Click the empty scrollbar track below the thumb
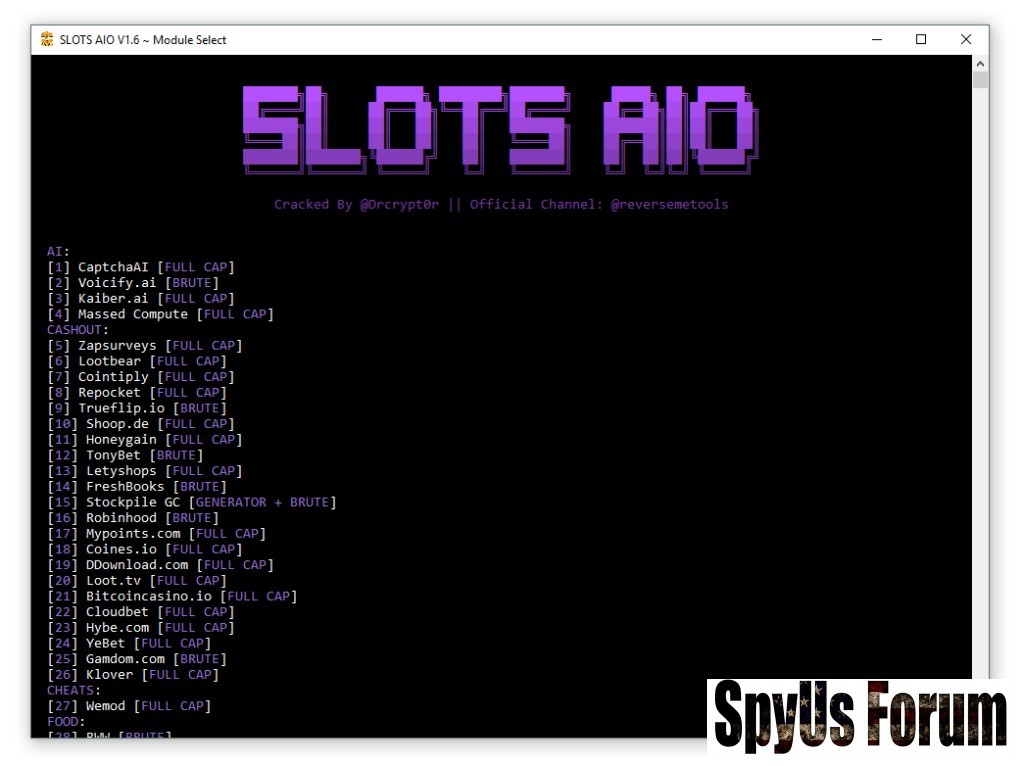 coord(980,400)
